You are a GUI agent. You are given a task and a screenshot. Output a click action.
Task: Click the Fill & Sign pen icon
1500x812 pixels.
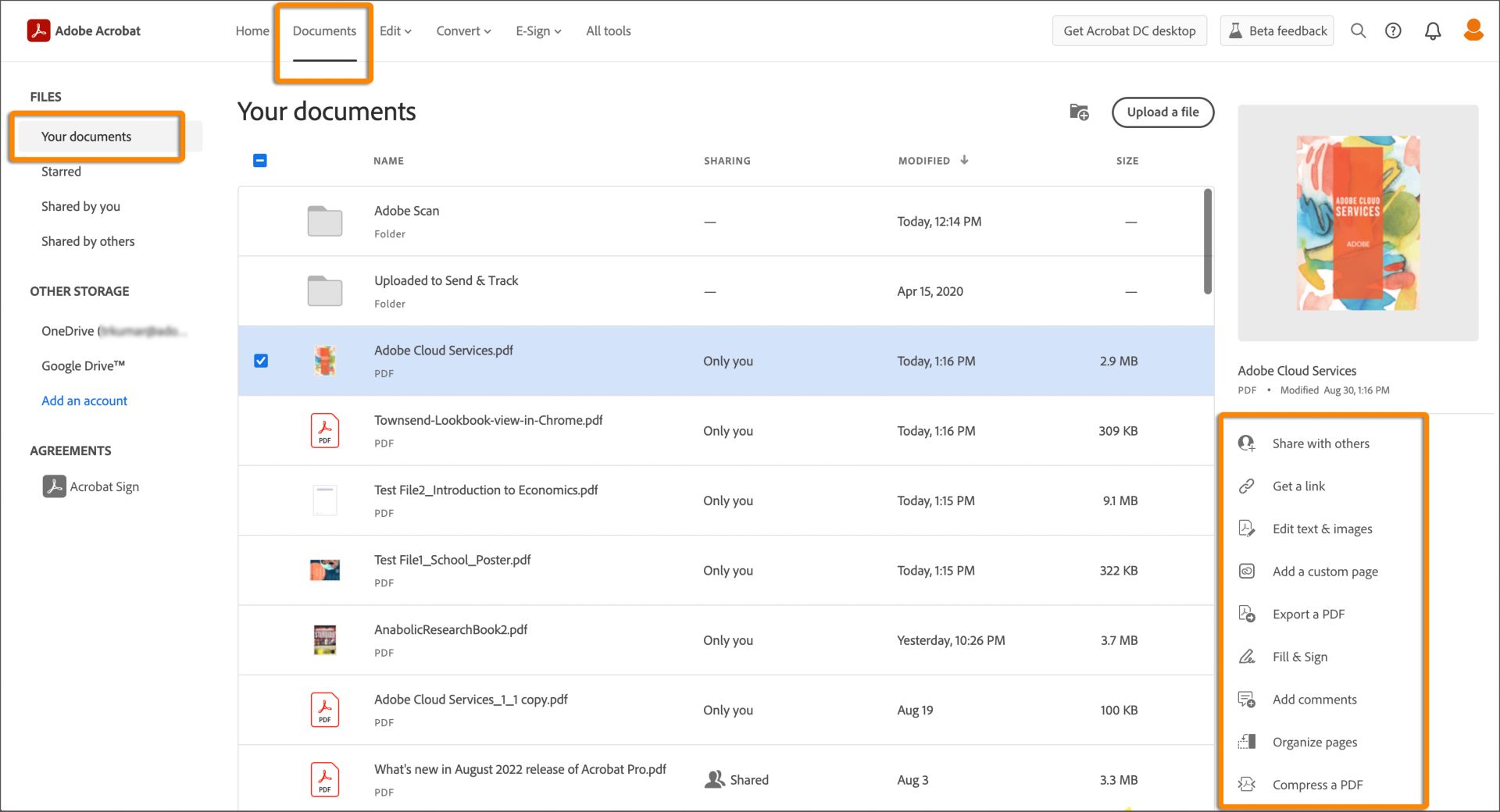(x=1247, y=657)
